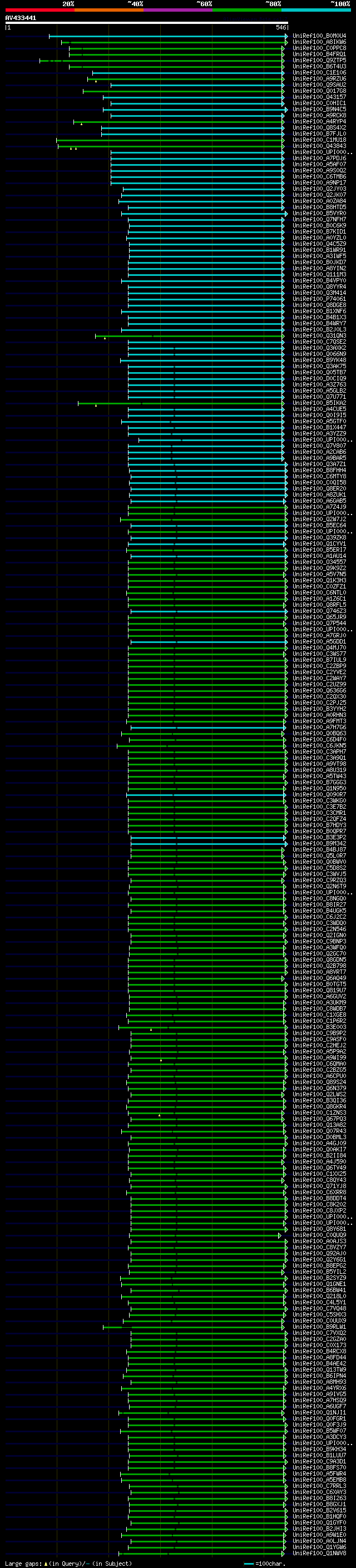Open hit UniRef100_Q8GKR4

coord(319,1106)
